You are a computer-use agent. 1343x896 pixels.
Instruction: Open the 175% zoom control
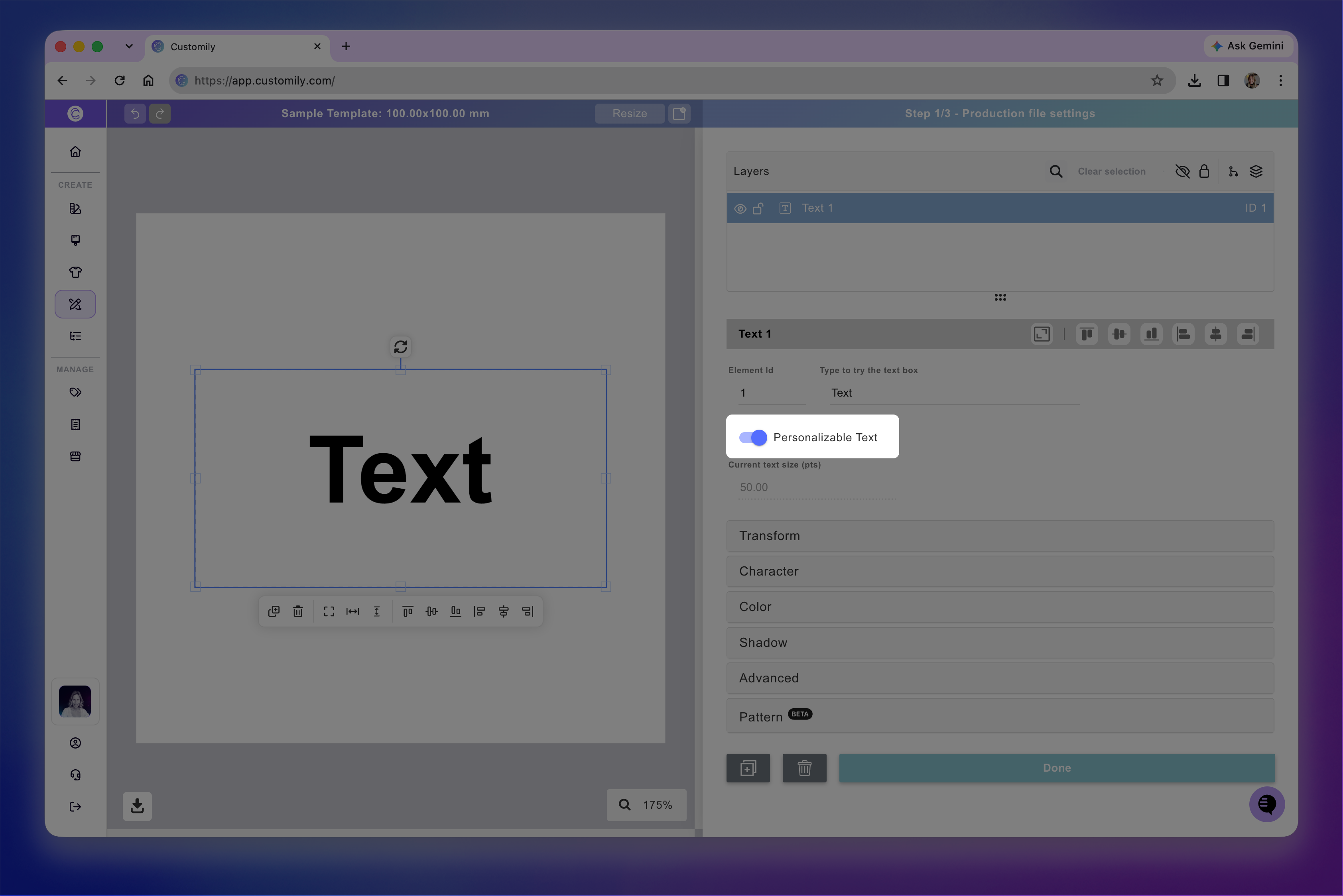click(646, 805)
